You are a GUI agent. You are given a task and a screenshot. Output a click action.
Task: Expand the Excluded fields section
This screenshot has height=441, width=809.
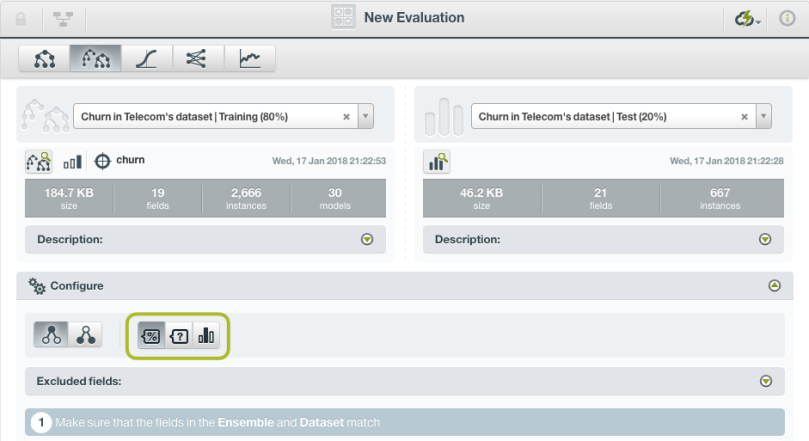[766, 381]
